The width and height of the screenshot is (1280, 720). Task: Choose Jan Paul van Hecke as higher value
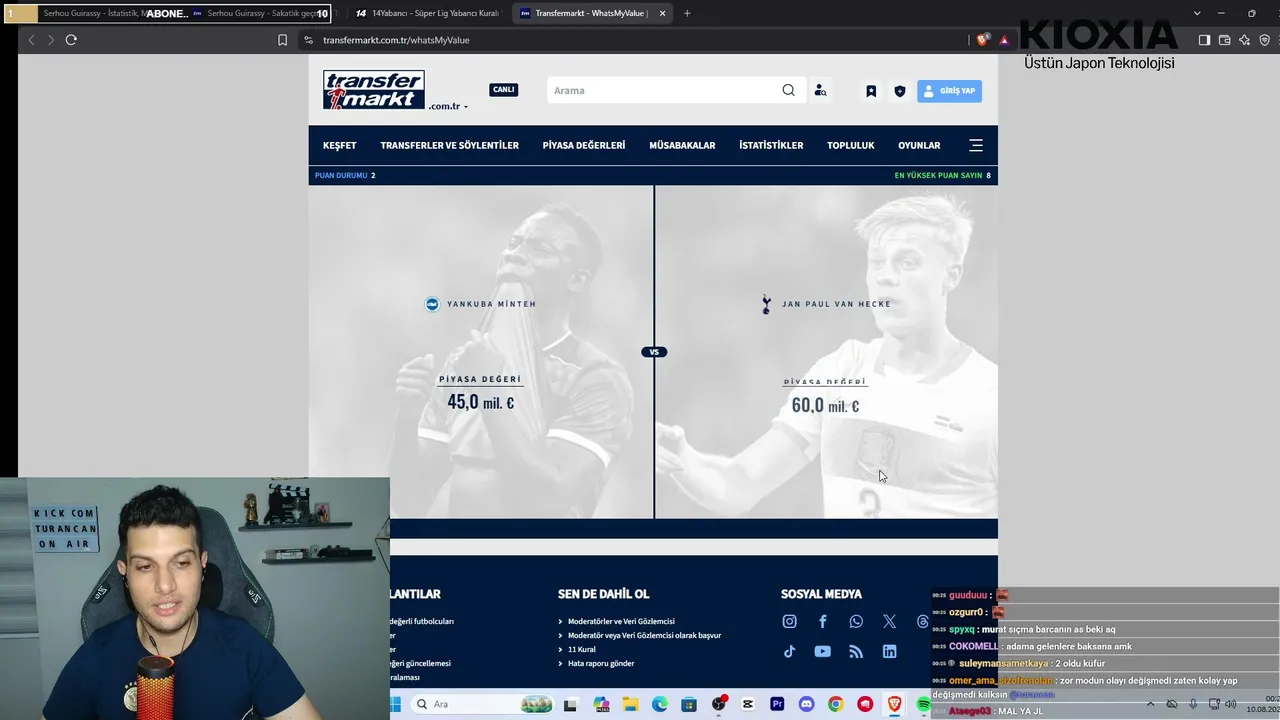[827, 352]
